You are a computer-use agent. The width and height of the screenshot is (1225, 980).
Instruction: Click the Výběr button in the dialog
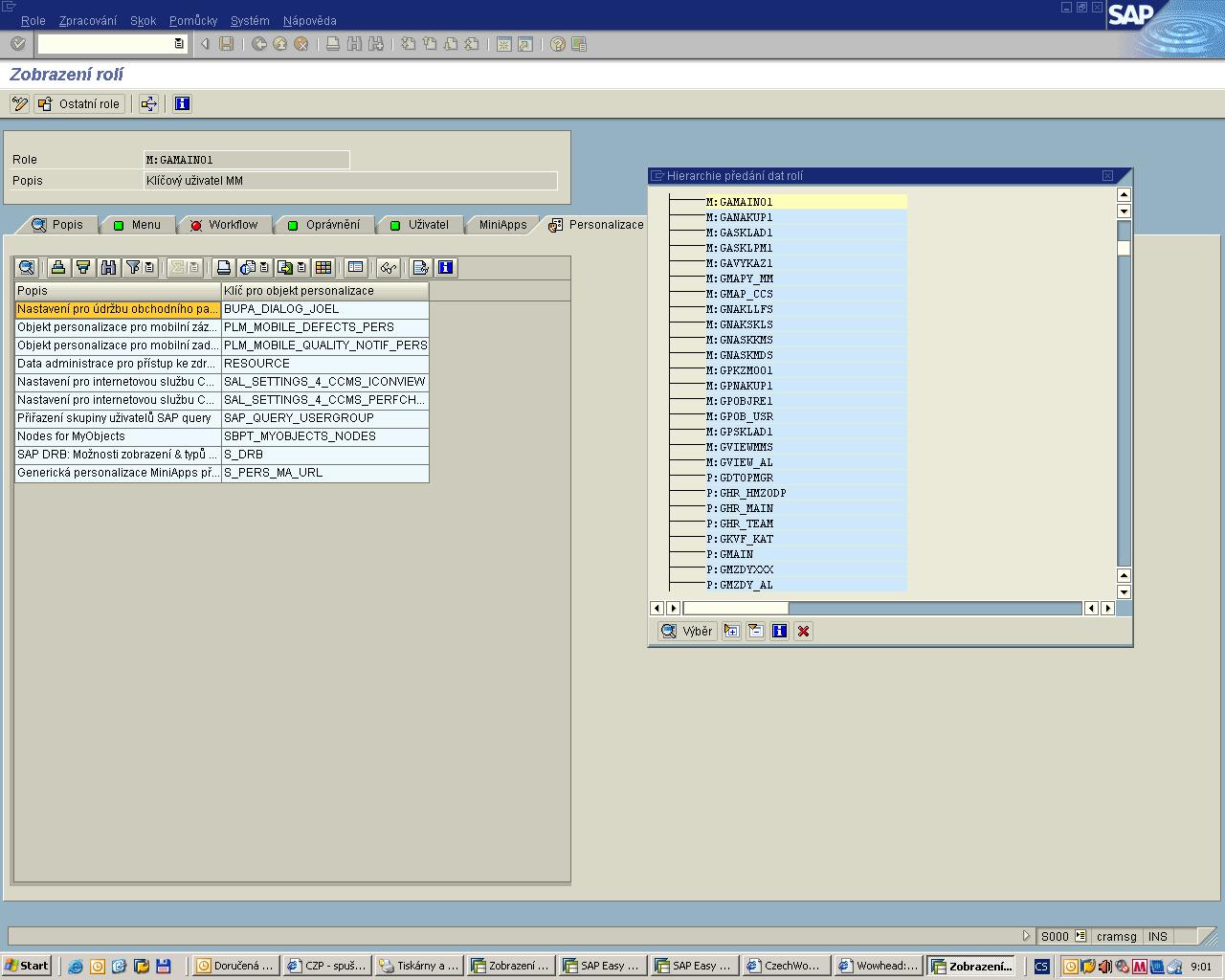click(x=687, y=631)
